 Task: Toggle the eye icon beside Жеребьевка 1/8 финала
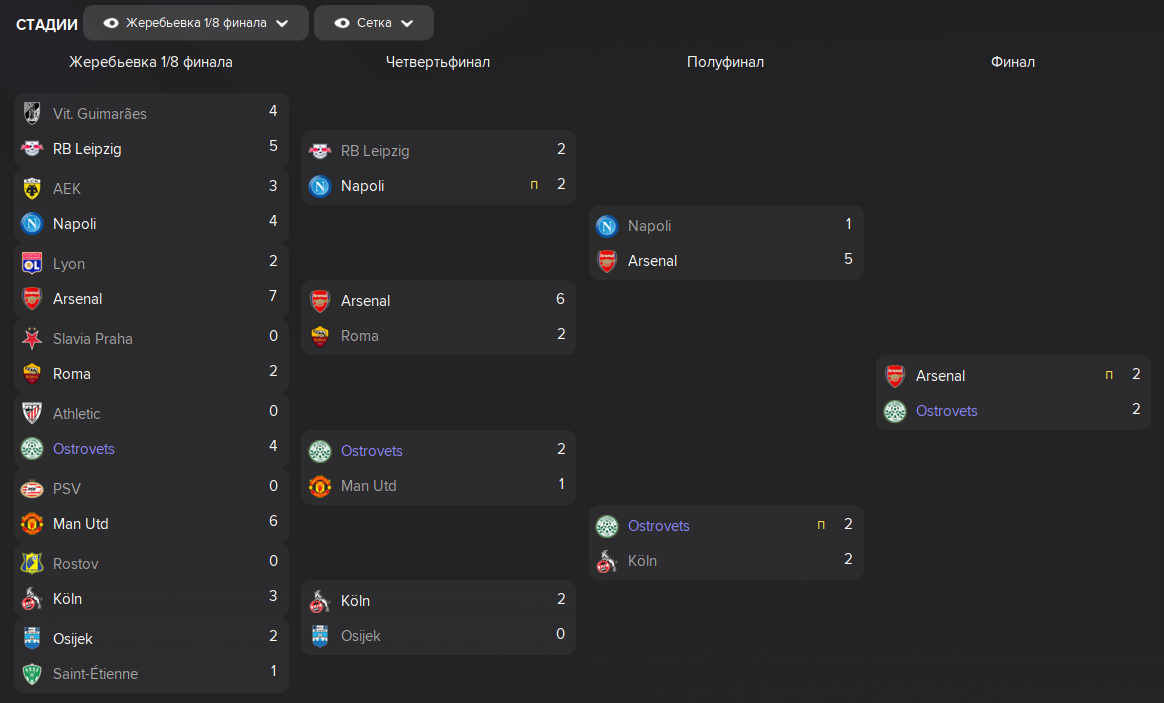pyautogui.click(x=111, y=23)
